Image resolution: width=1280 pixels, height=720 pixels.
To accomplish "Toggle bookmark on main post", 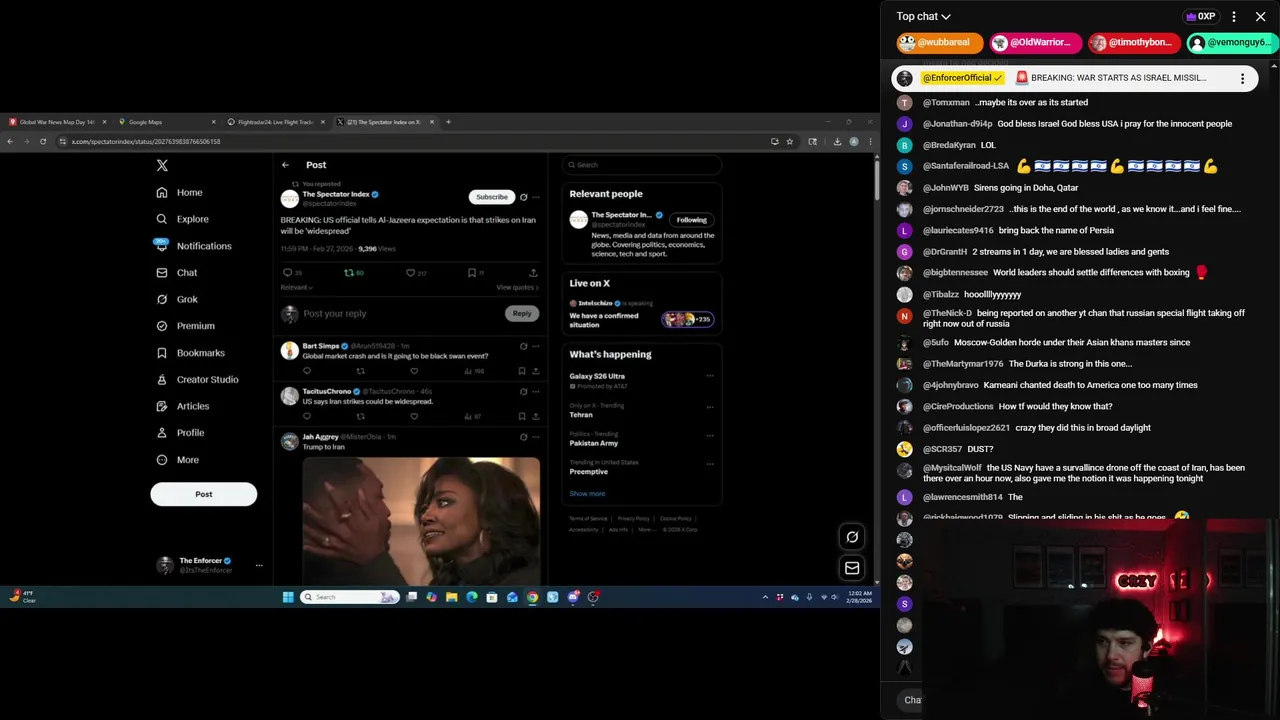I will tap(472, 272).
